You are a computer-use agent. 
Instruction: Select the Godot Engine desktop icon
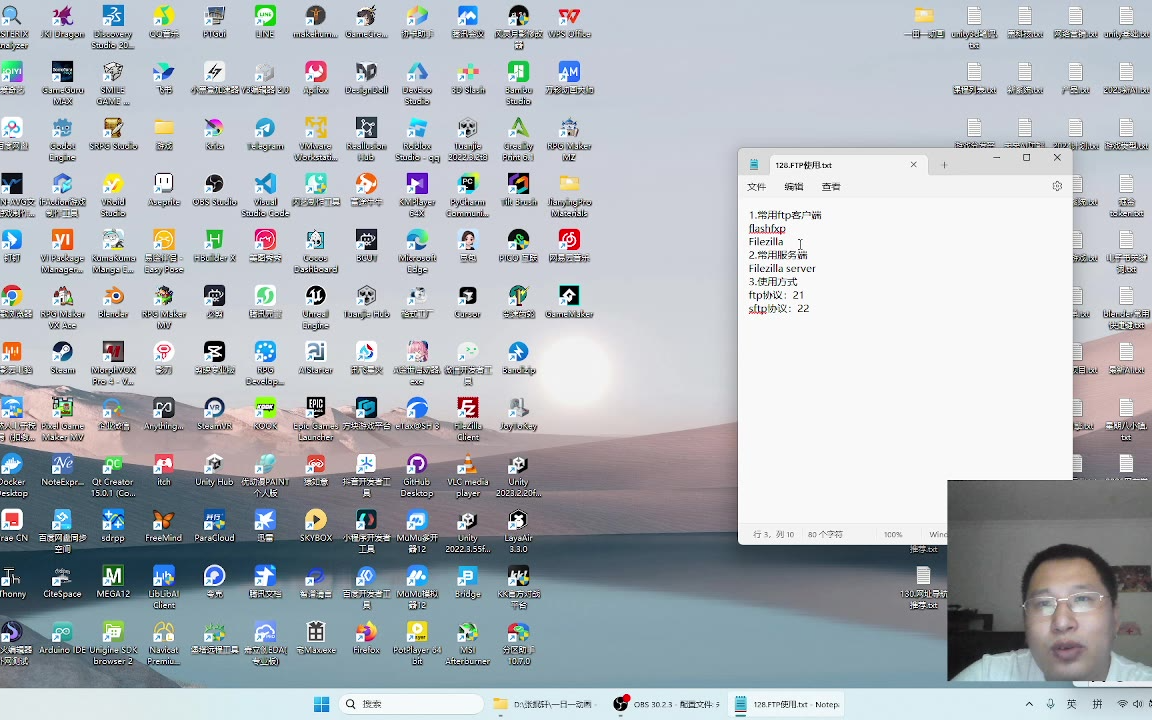click(x=62, y=139)
